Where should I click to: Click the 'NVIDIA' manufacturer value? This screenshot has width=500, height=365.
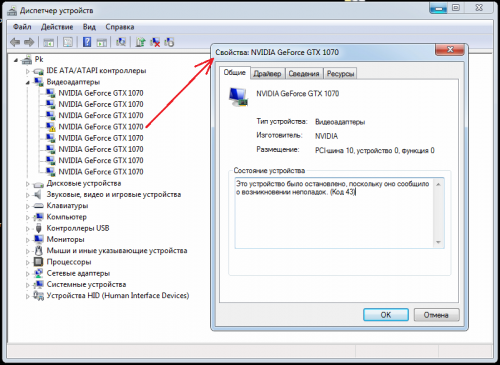326,136
